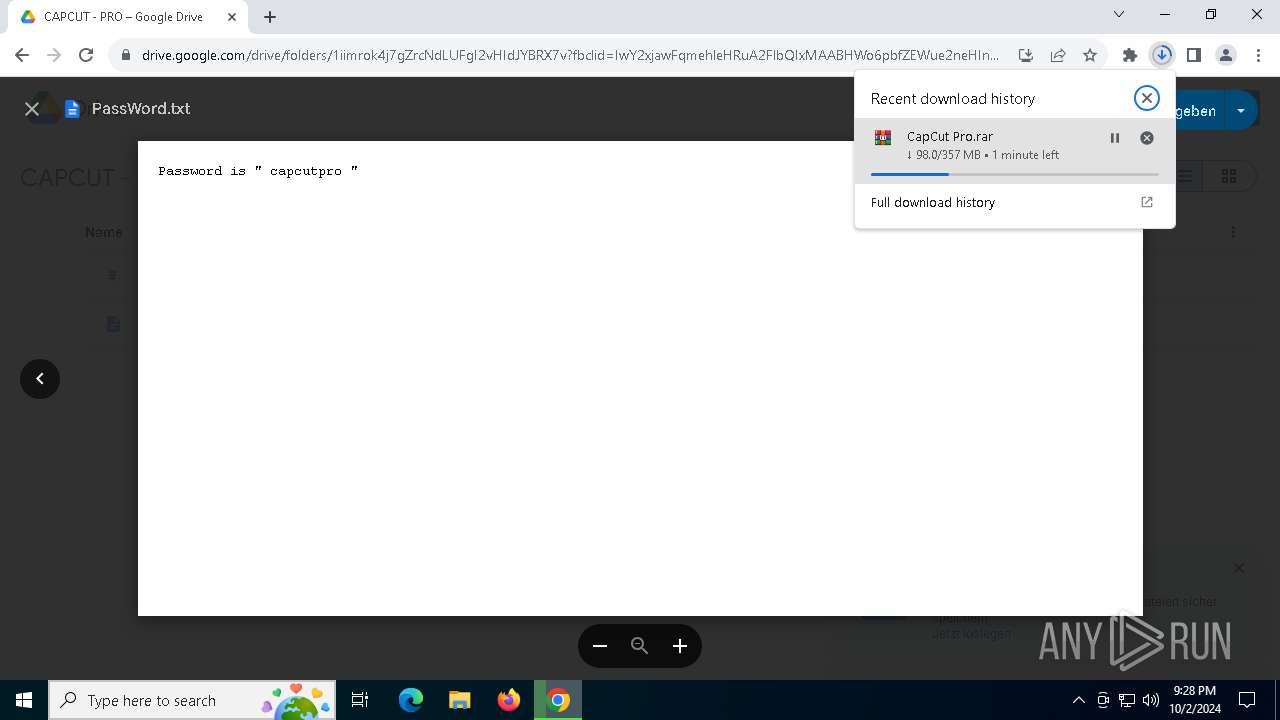The width and height of the screenshot is (1280, 720).
Task: Toggle the Chrome side panel
Action: point(1193,55)
